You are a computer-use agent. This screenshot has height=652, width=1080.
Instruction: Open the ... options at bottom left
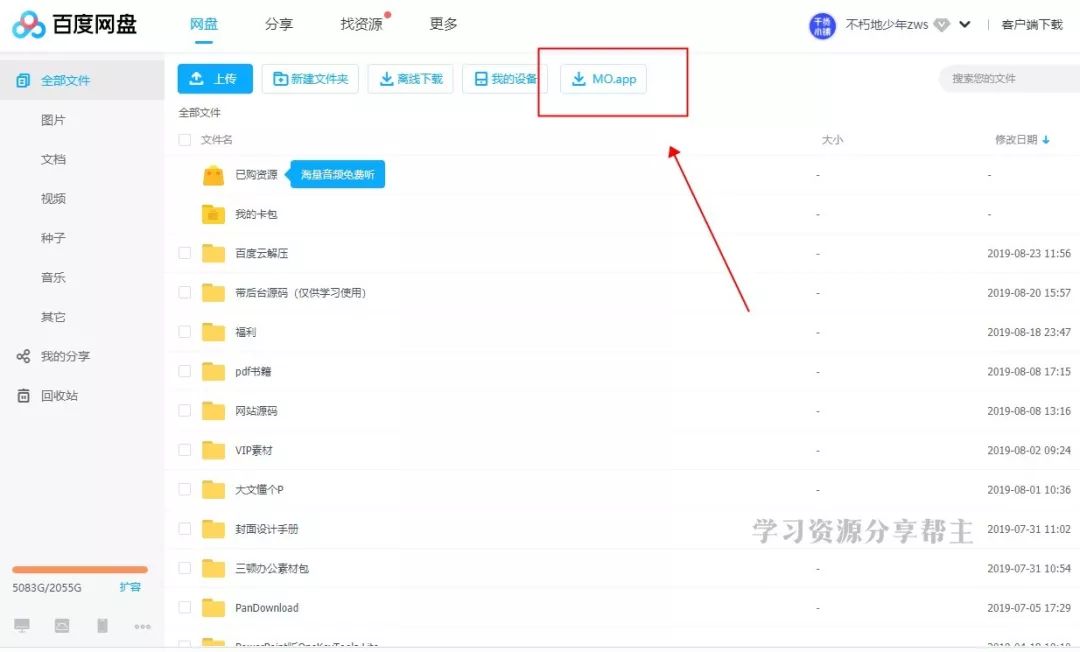tap(143, 625)
